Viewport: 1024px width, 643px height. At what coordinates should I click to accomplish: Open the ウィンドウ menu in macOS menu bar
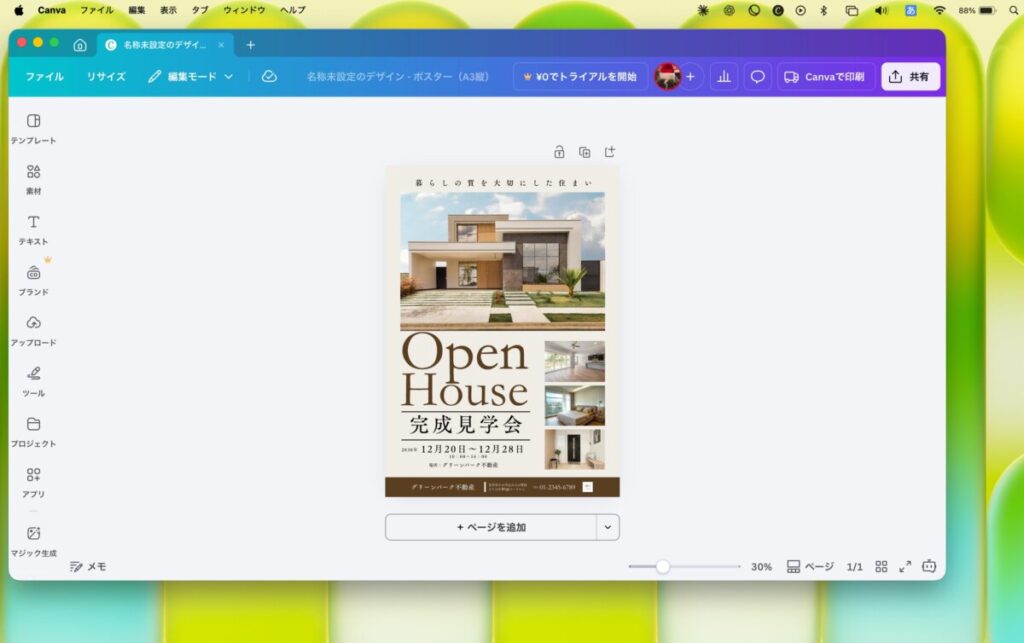(x=244, y=10)
